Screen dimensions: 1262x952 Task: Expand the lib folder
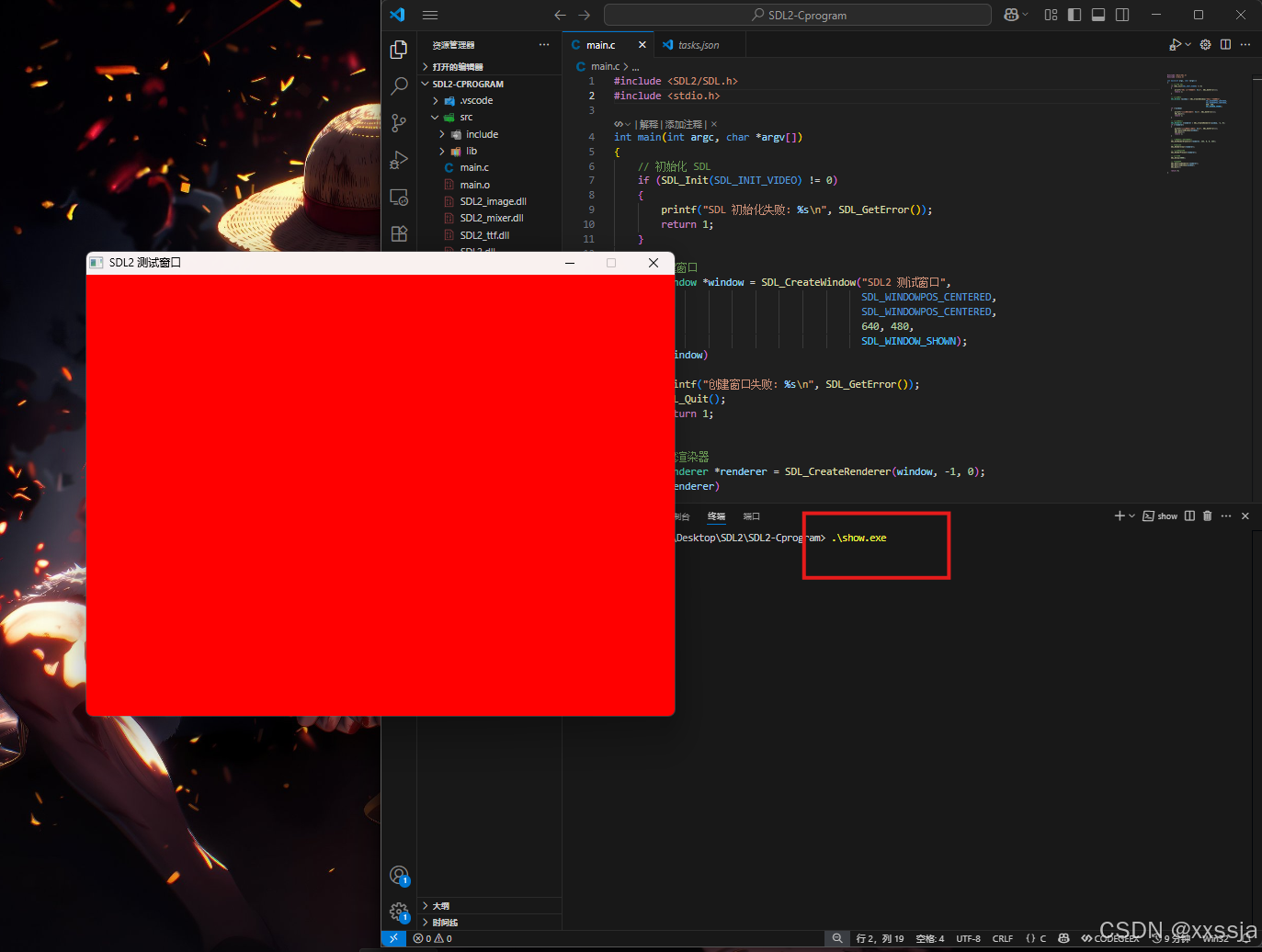point(443,151)
